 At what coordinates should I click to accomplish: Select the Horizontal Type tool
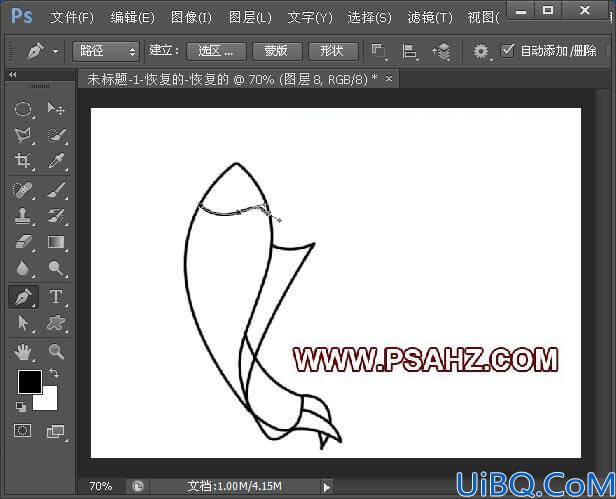tap(56, 297)
